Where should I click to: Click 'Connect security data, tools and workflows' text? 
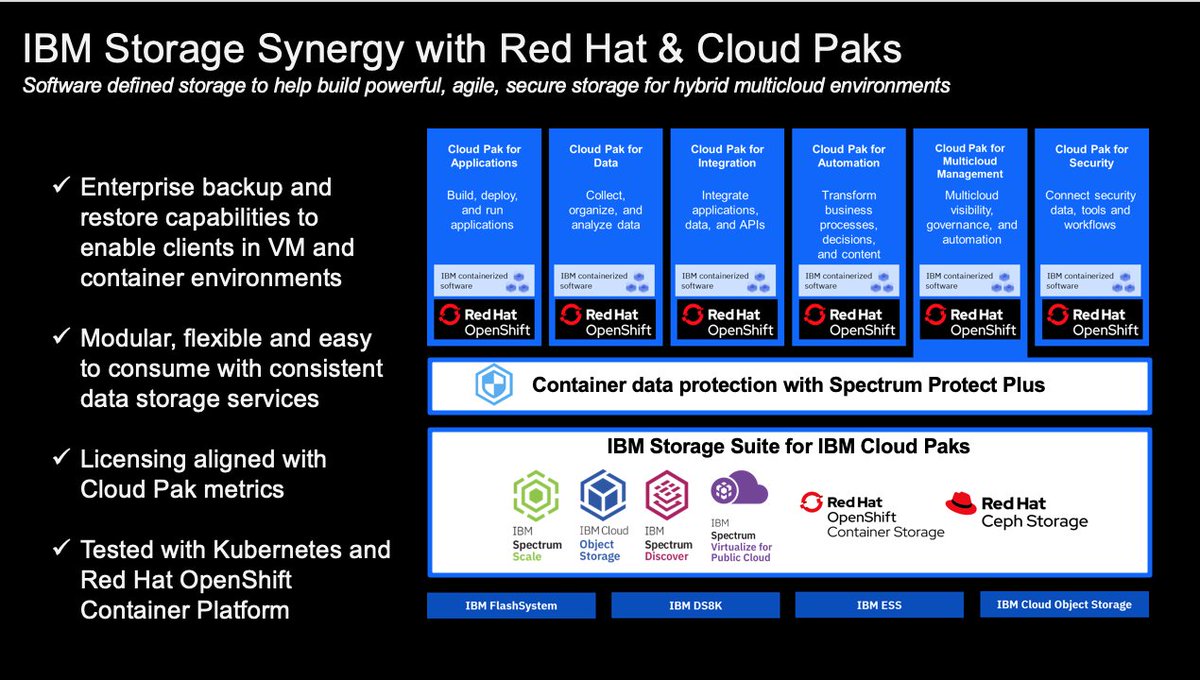[x=1091, y=210]
